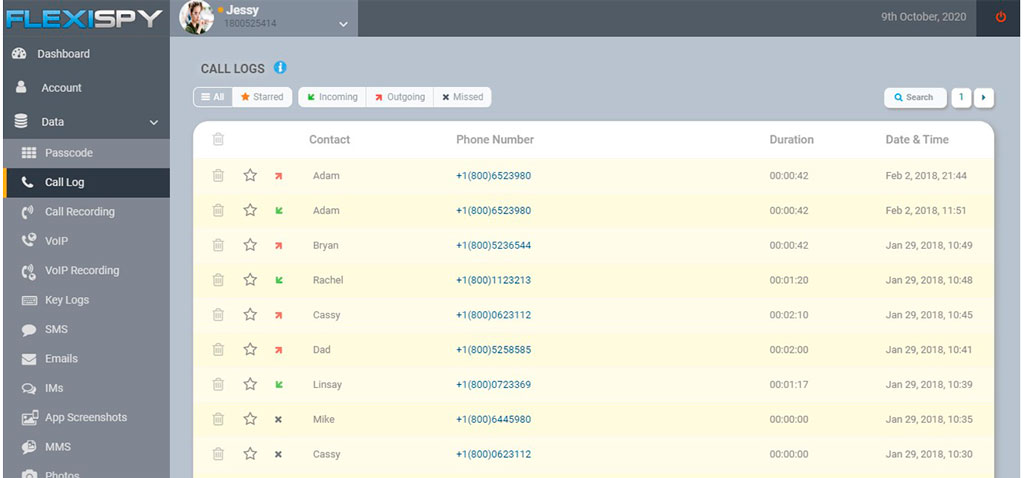Click the FlexiSPY logo
Viewport: 1024px width, 478px height.
[84, 19]
